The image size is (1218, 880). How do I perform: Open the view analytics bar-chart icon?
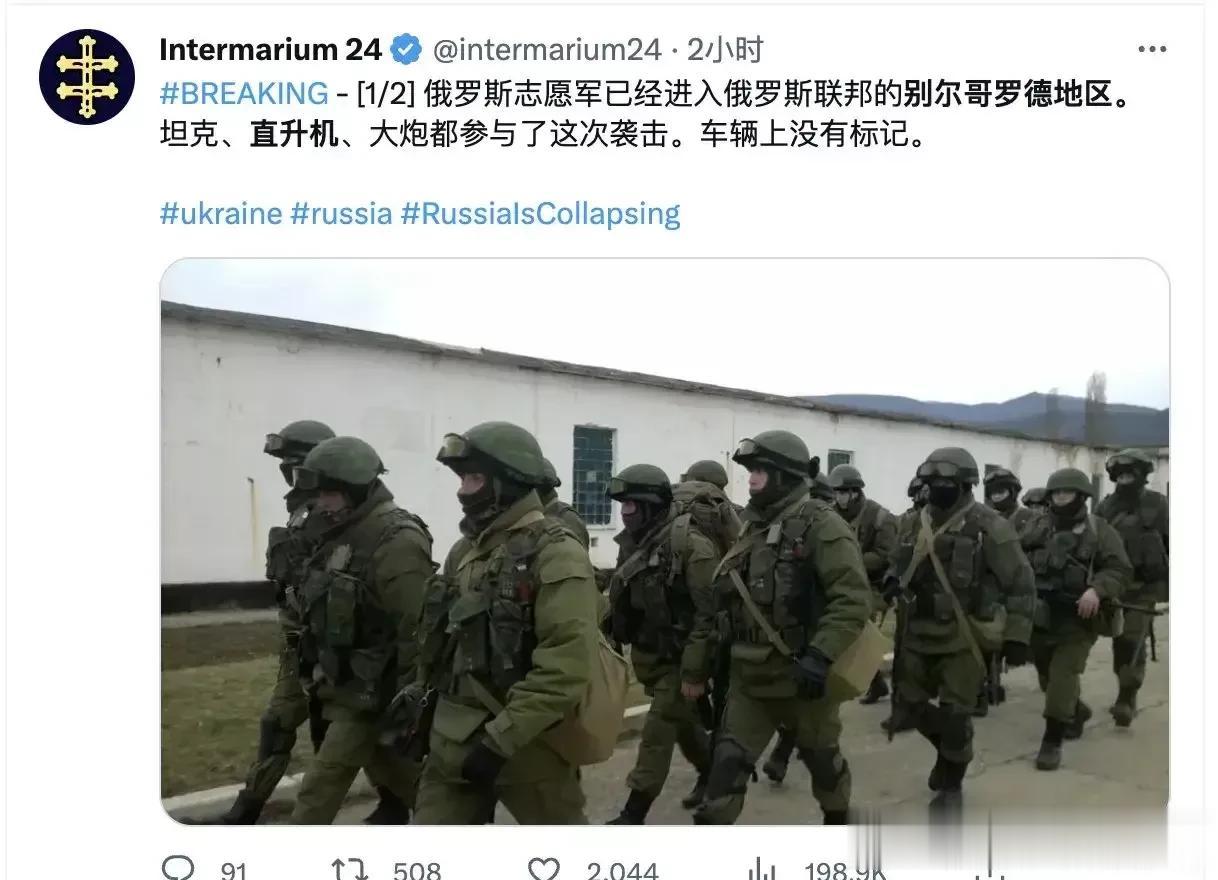click(764, 870)
